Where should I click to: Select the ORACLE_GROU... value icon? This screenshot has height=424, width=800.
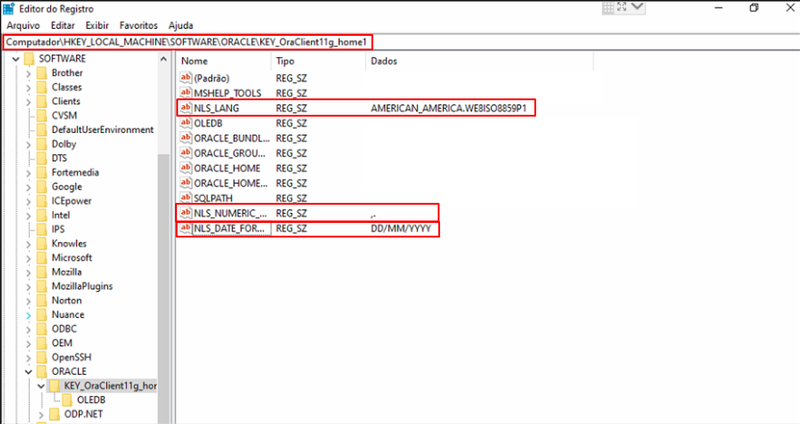(x=186, y=153)
